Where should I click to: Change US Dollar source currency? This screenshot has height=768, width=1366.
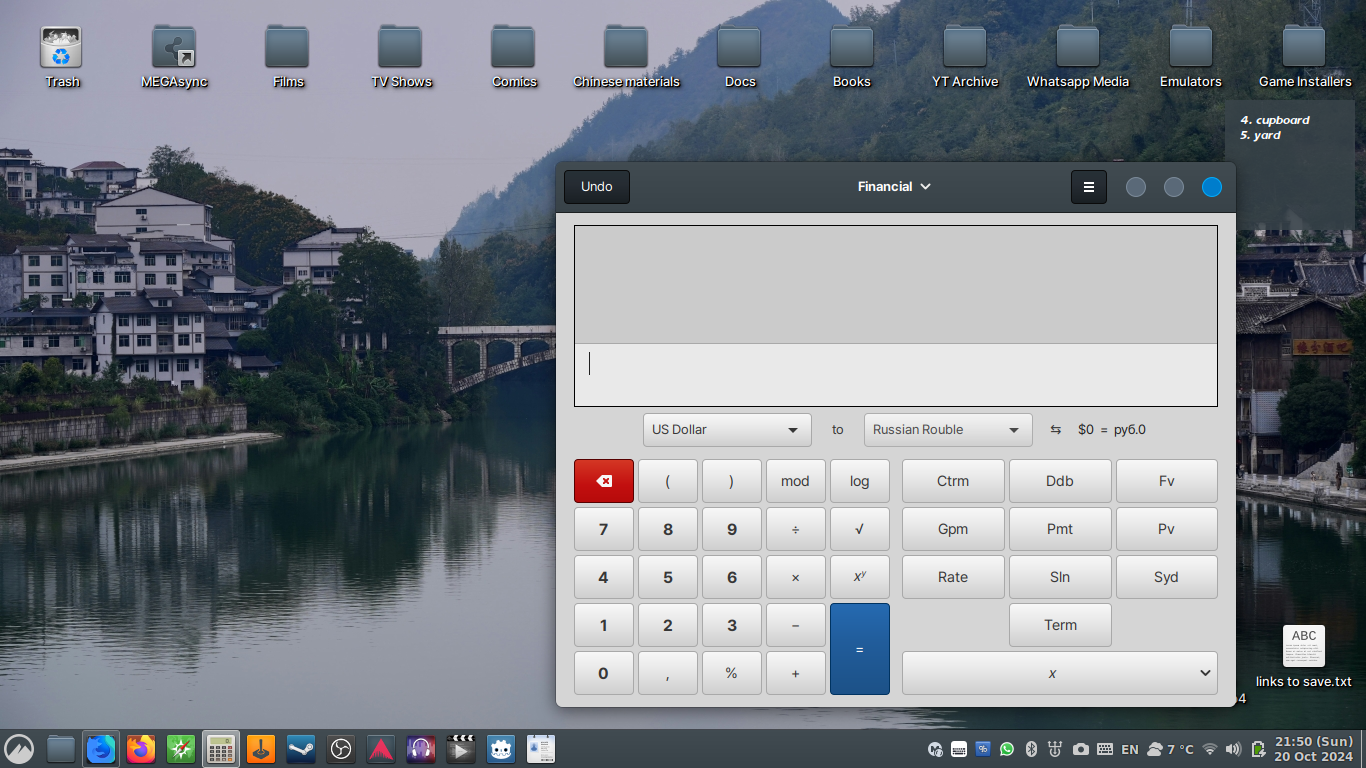pyautogui.click(x=726, y=429)
